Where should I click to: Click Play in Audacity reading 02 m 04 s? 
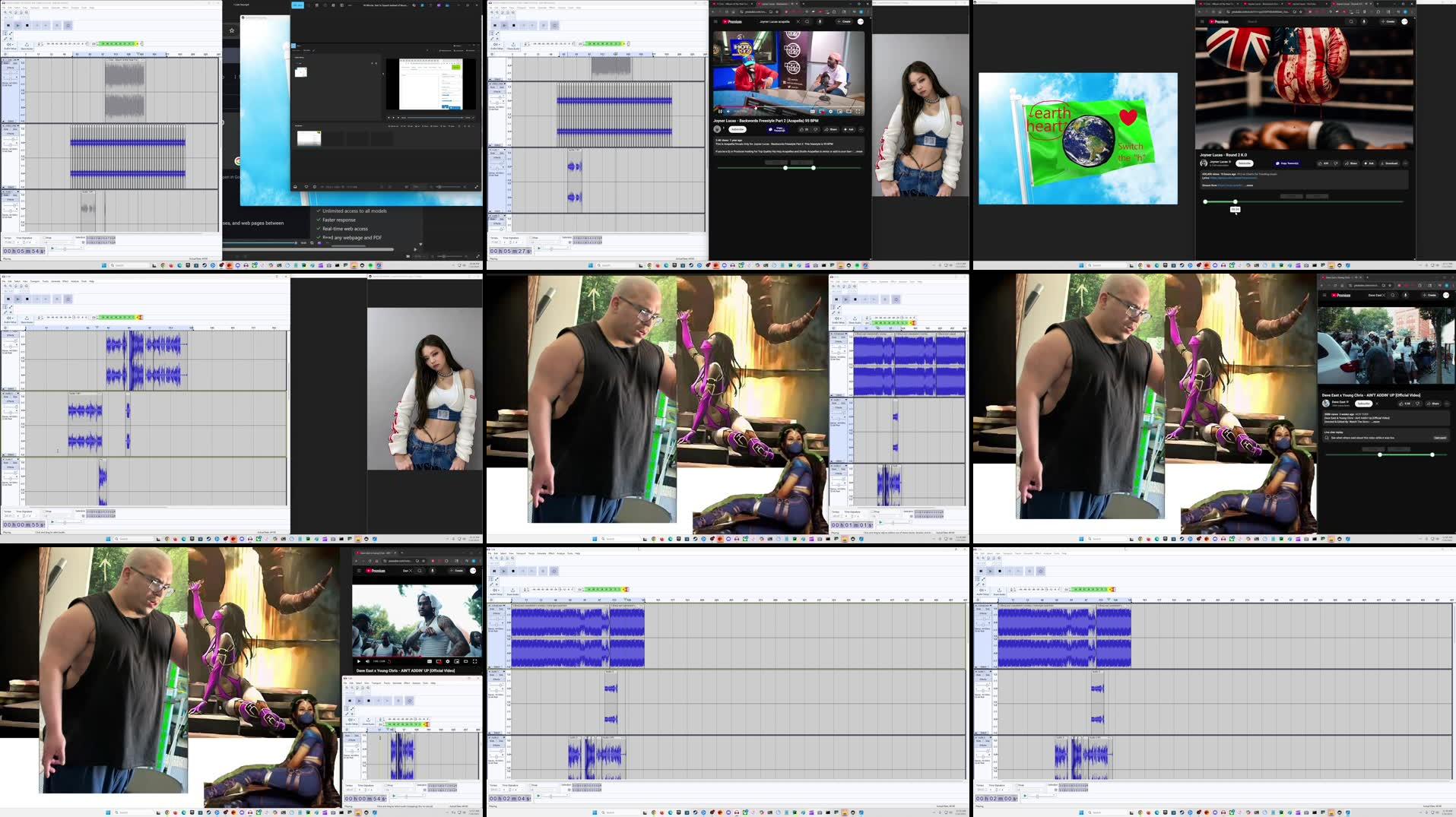pos(504,571)
